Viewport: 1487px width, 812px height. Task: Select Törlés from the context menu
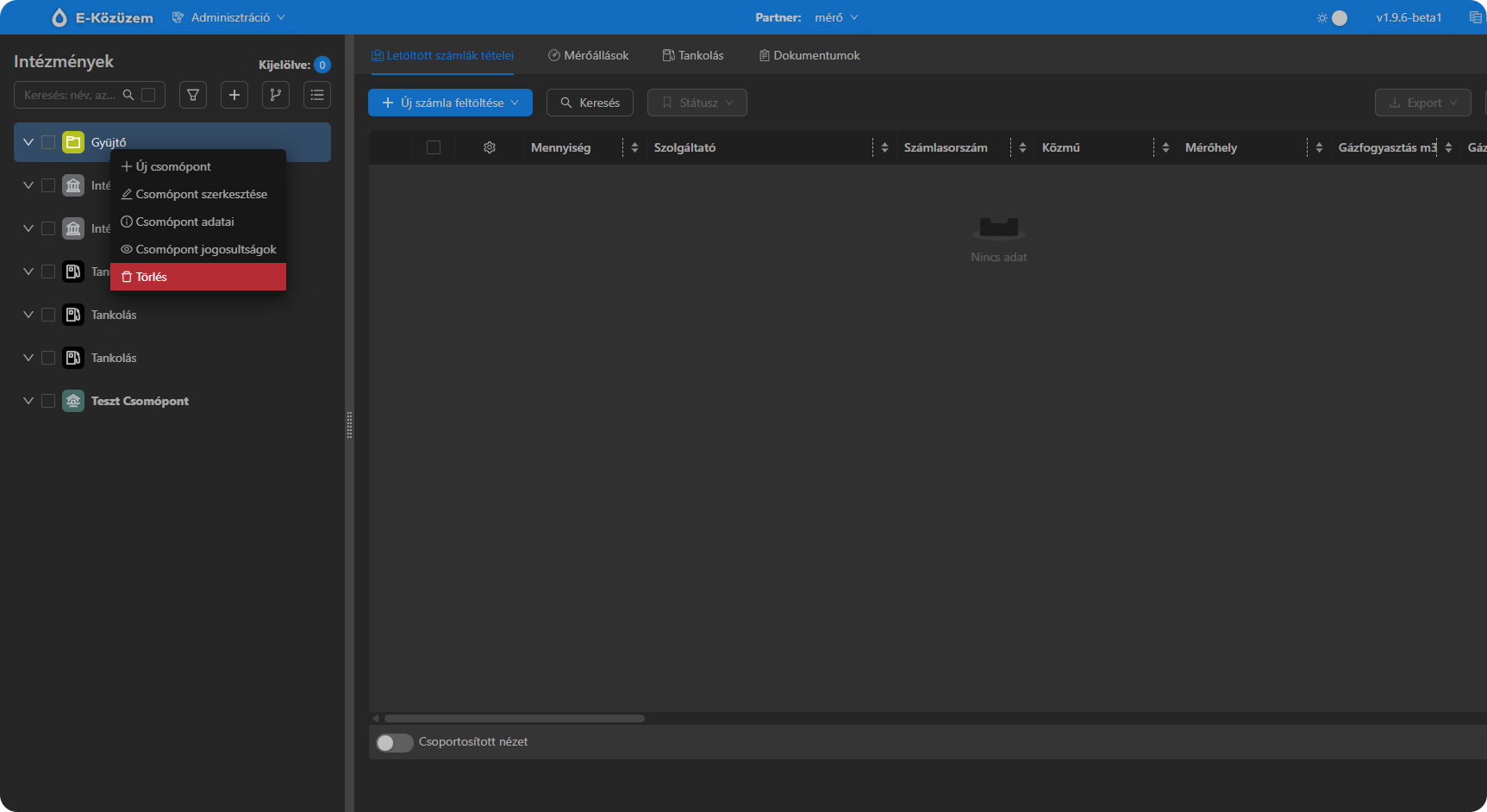coord(198,277)
